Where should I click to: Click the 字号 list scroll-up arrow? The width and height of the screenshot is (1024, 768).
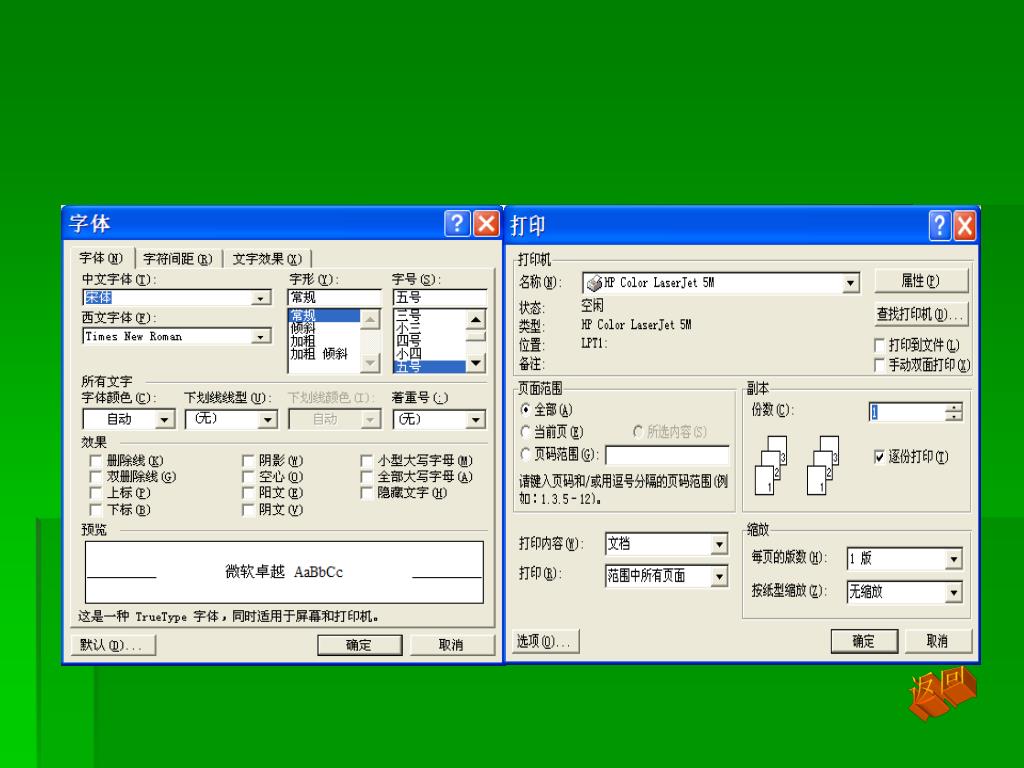(x=475, y=319)
